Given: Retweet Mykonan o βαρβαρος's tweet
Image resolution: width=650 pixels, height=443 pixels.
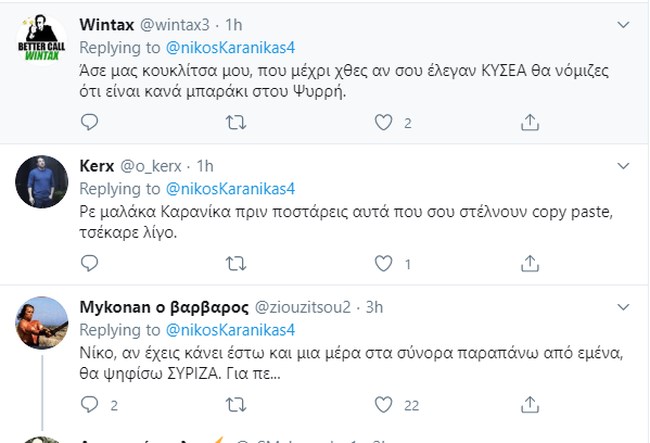Looking at the screenshot, I should pos(237,405).
